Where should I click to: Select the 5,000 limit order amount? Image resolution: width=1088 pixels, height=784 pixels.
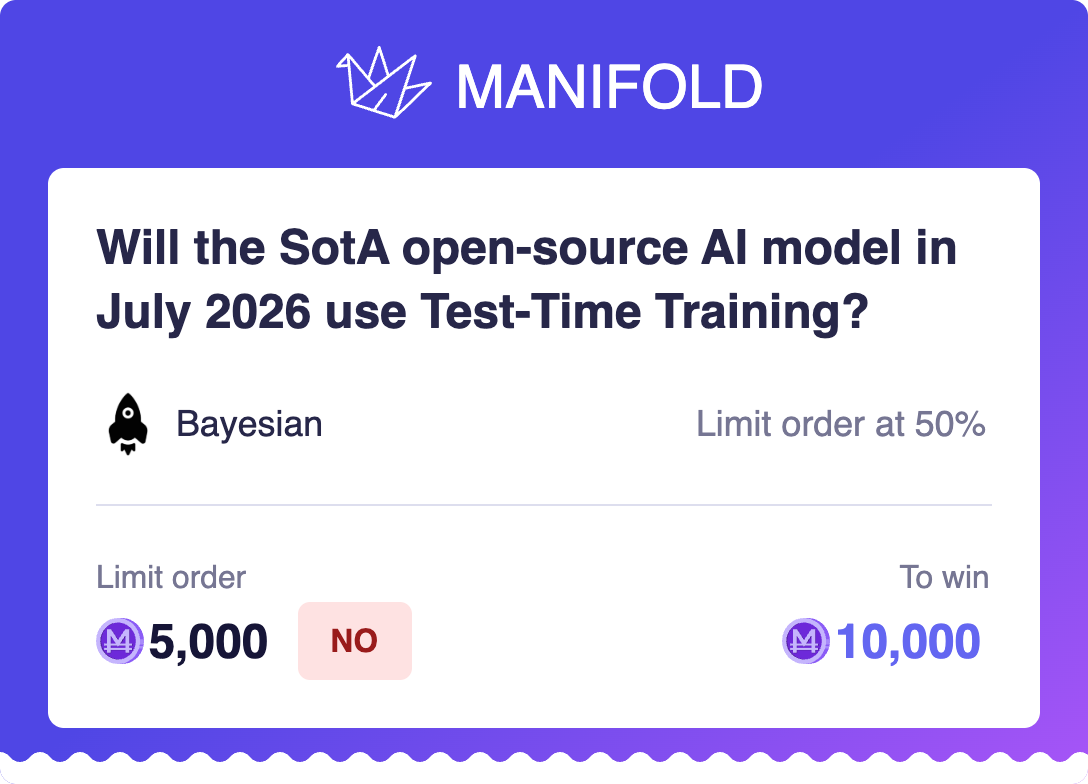(x=208, y=641)
